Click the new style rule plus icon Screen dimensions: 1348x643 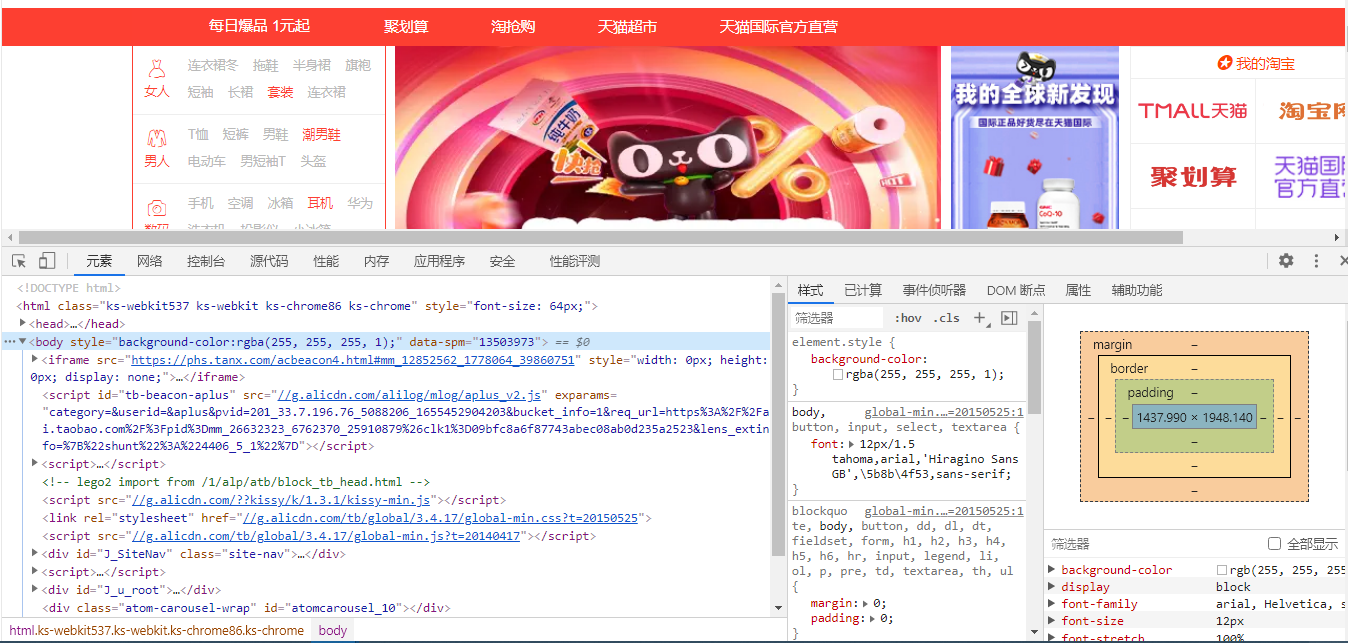pos(979,318)
